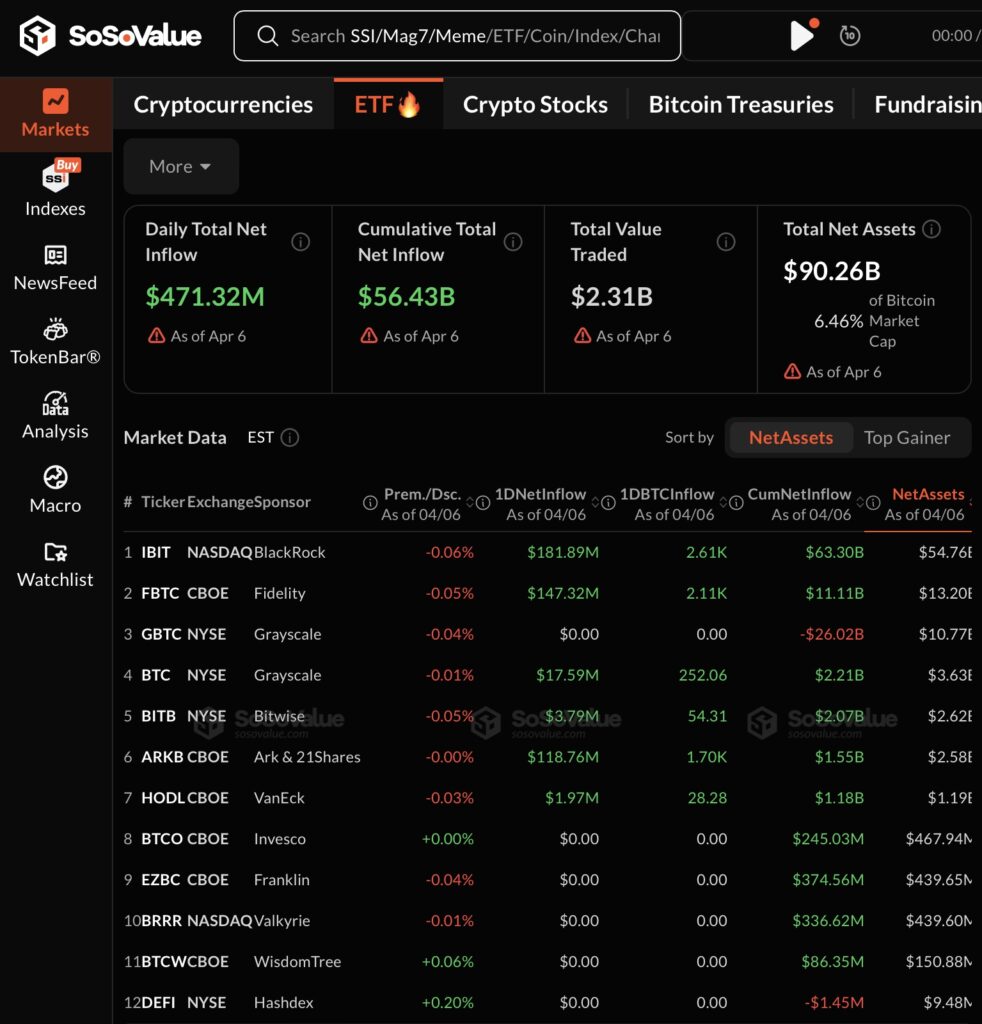Open the Analysis data icon
The width and height of the screenshot is (982, 1024).
(55, 402)
